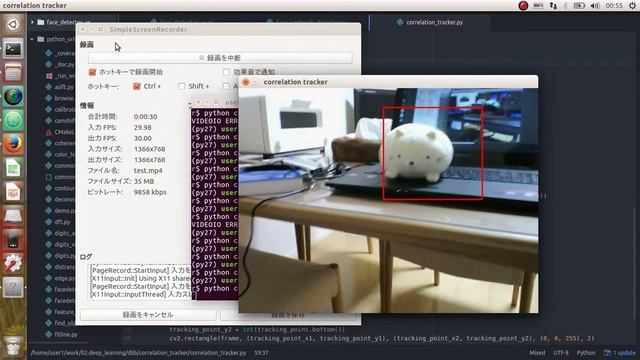Click the correlation_tracker.py file path in status bar
The height and width of the screenshot is (360, 640).
coord(139,353)
